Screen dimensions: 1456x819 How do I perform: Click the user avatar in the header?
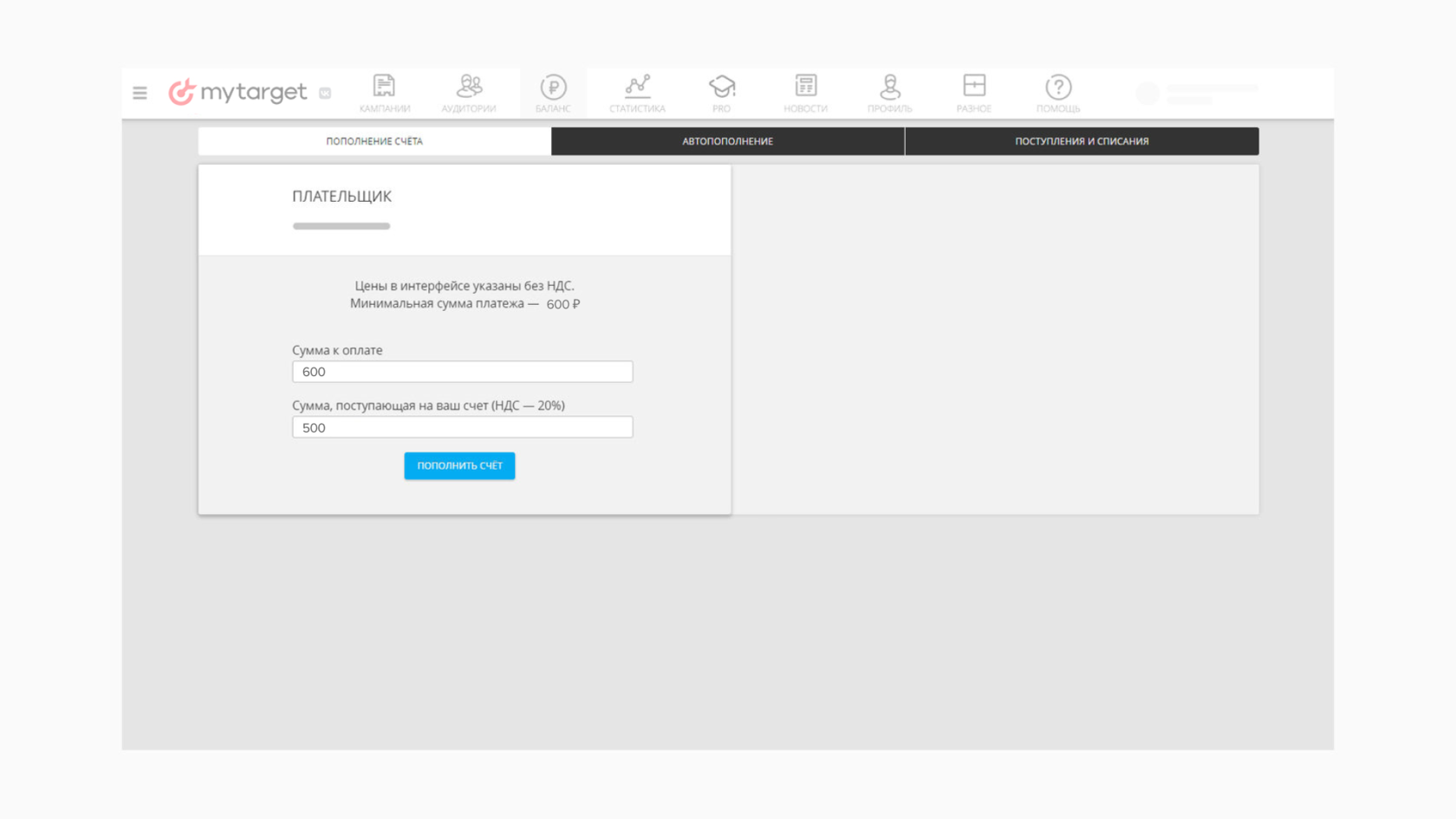point(1147,94)
